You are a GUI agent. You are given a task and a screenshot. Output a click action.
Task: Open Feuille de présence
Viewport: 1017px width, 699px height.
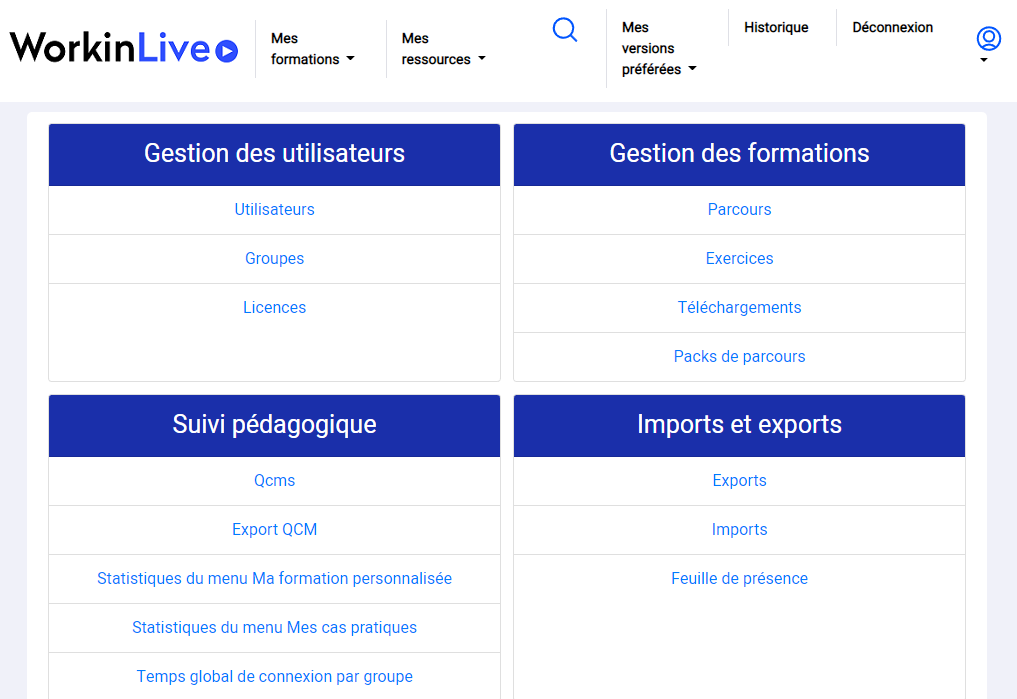pos(739,579)
